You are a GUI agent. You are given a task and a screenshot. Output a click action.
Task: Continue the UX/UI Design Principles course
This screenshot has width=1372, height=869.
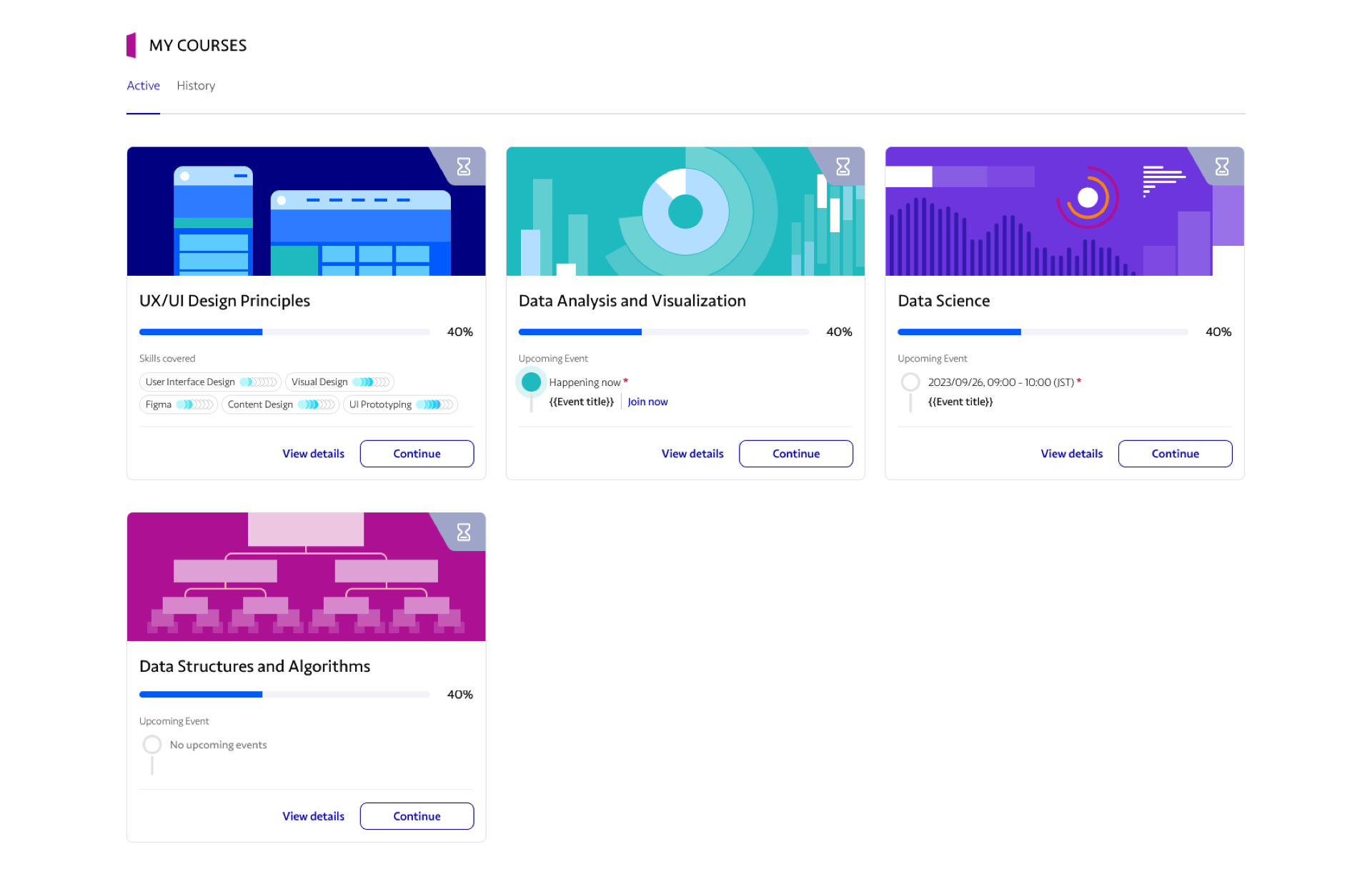point(417,454)
